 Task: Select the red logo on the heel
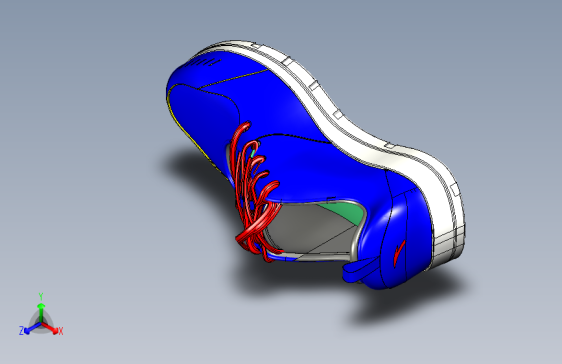tap(399, 253)
